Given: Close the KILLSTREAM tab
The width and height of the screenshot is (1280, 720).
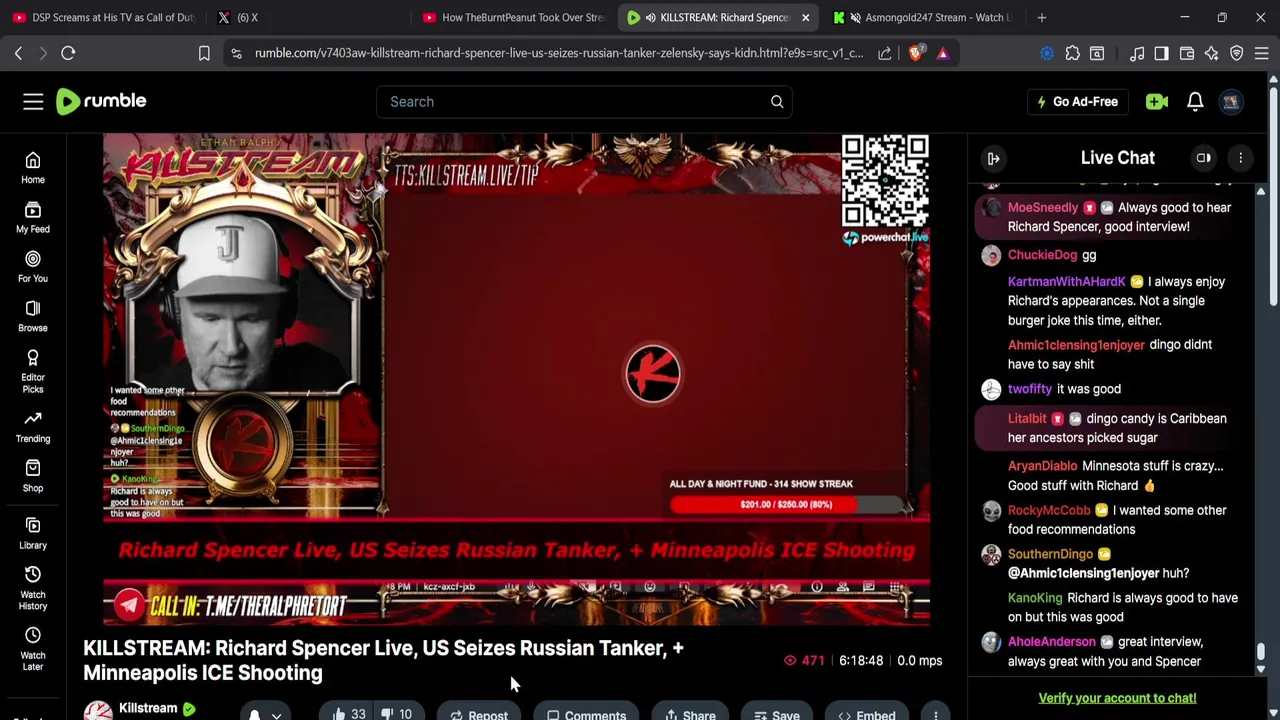Looking at the screenshot, I should (x=805, y=17).
